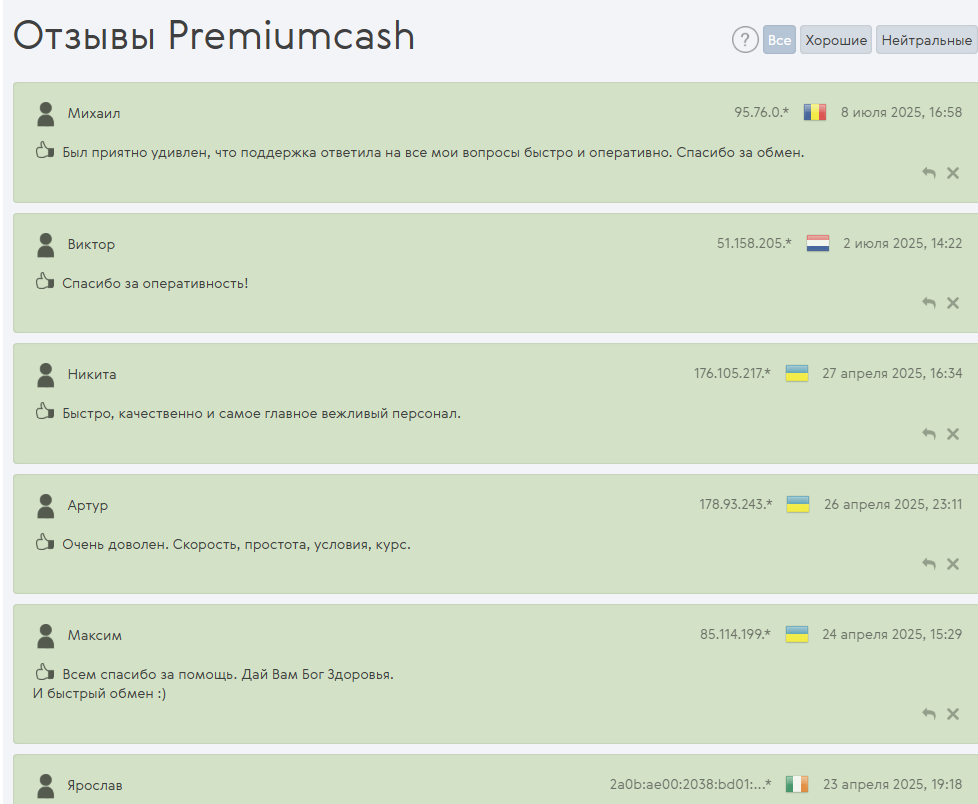
Task: Click the user avatar next to Виктор
Action: click(x=46, y=245)
